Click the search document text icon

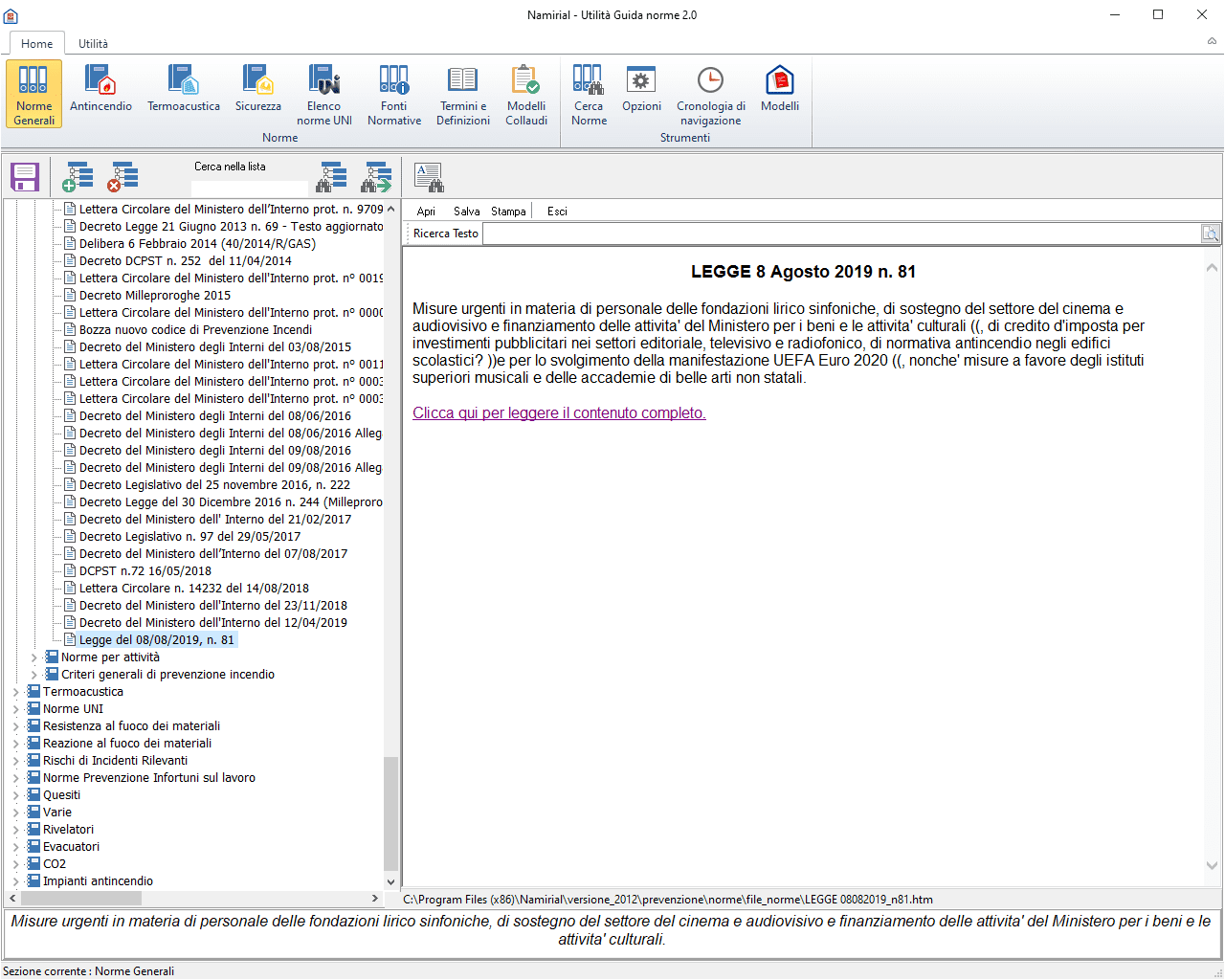pos(428,177)
